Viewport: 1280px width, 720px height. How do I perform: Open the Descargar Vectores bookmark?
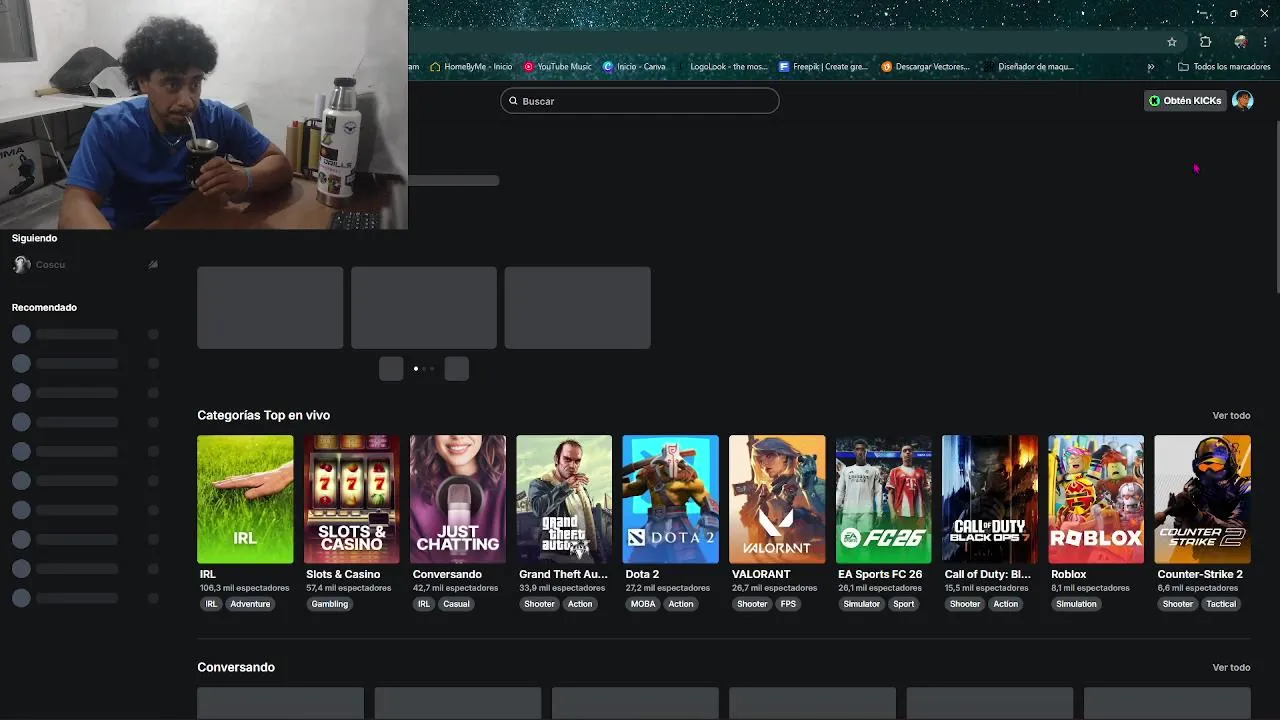[926, 67]
